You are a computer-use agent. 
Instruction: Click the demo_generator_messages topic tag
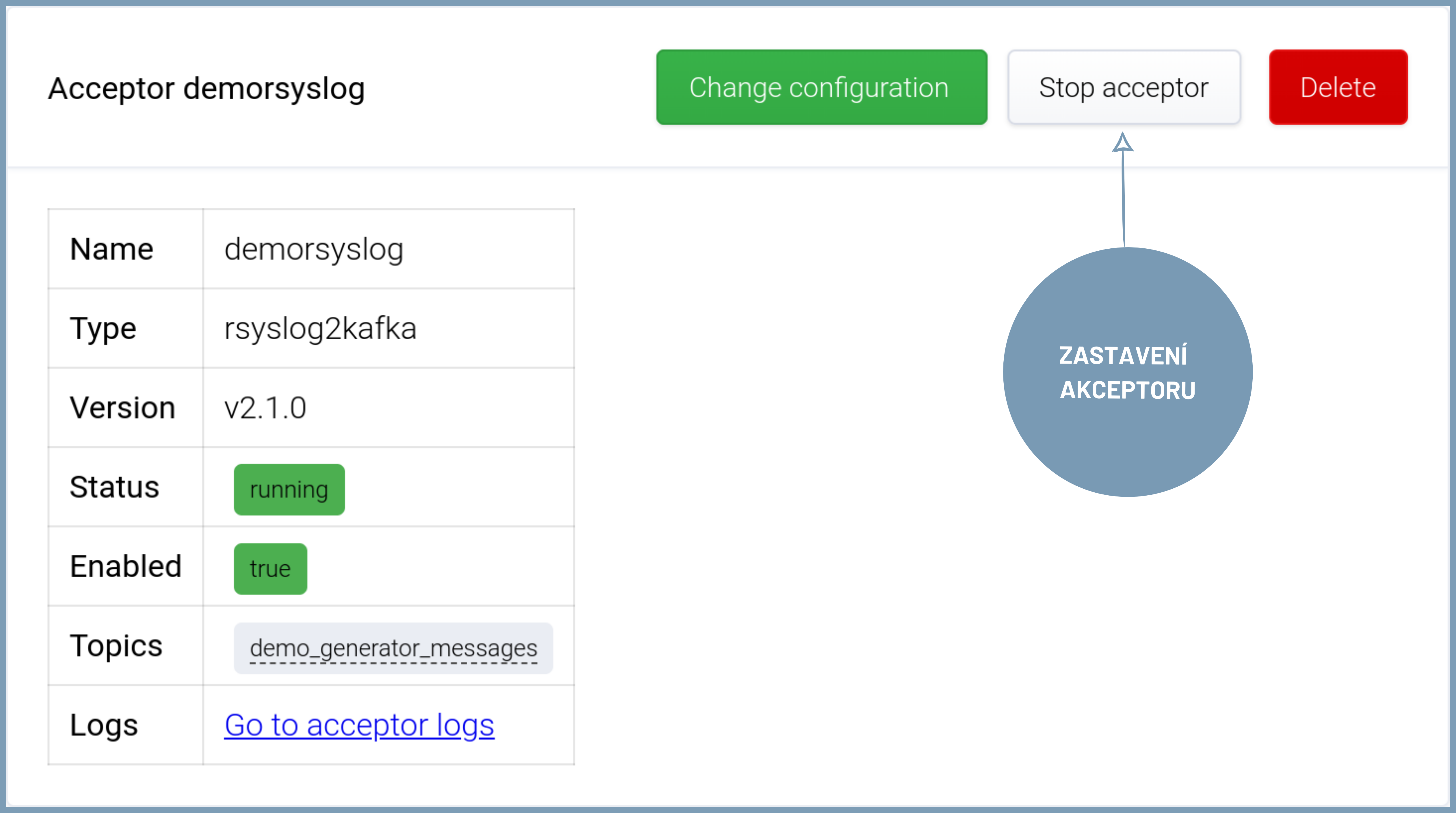pos(393,648)
